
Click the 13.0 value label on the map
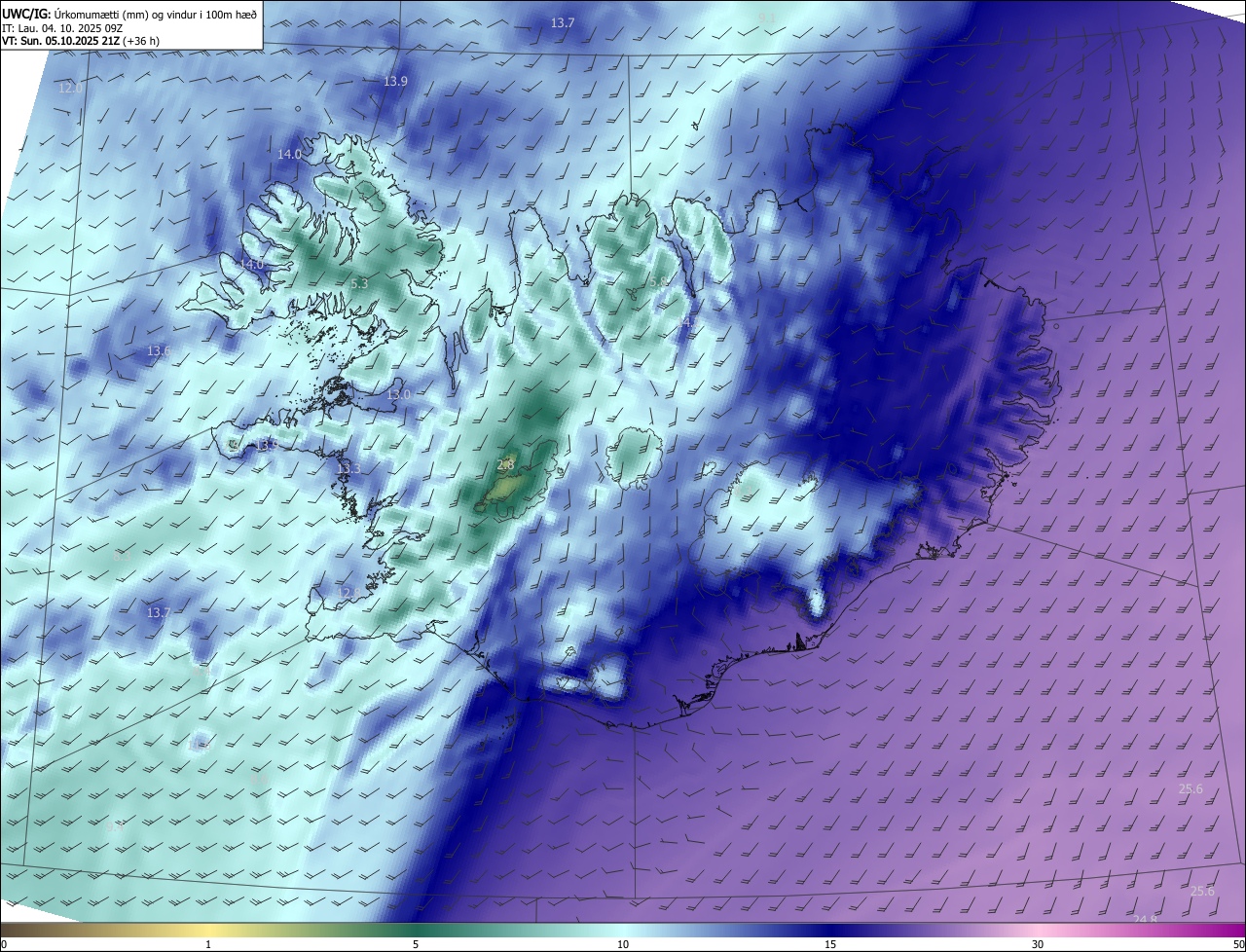point(398,394)
